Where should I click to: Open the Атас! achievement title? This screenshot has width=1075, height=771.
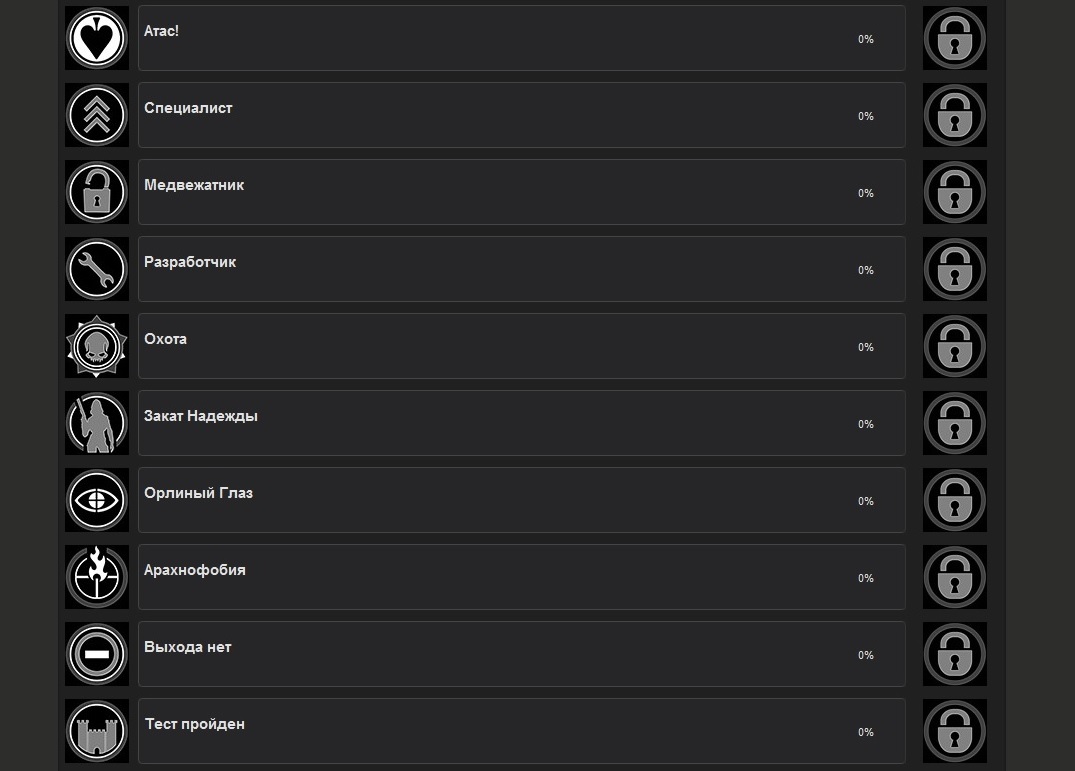point(162,31)
